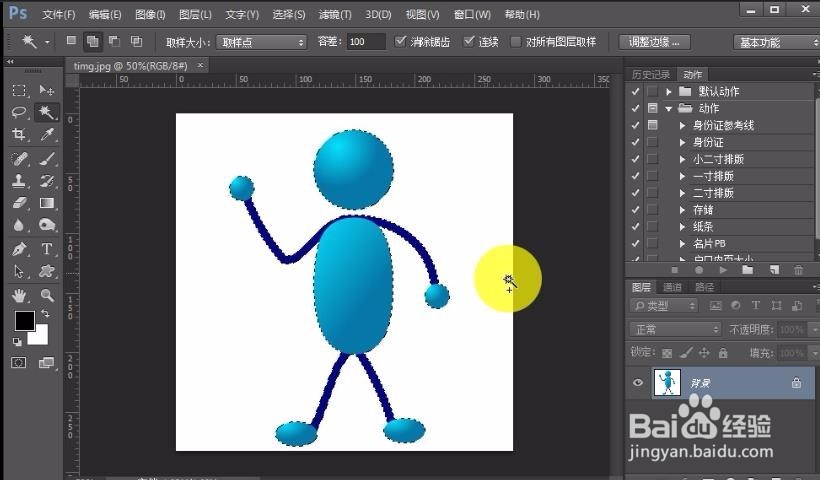Viewport: 820px width, 480px height.
Task: Select the Spot Healing Brush tool
Action: tap(19, 158)
